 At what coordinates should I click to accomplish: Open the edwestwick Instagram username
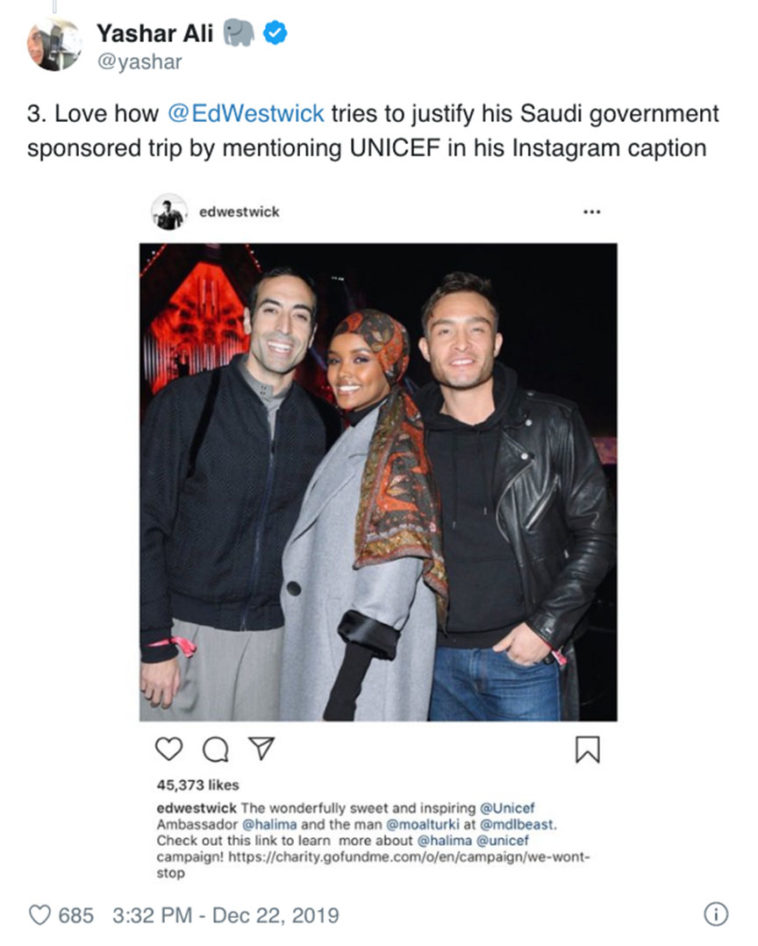point(240,212)
